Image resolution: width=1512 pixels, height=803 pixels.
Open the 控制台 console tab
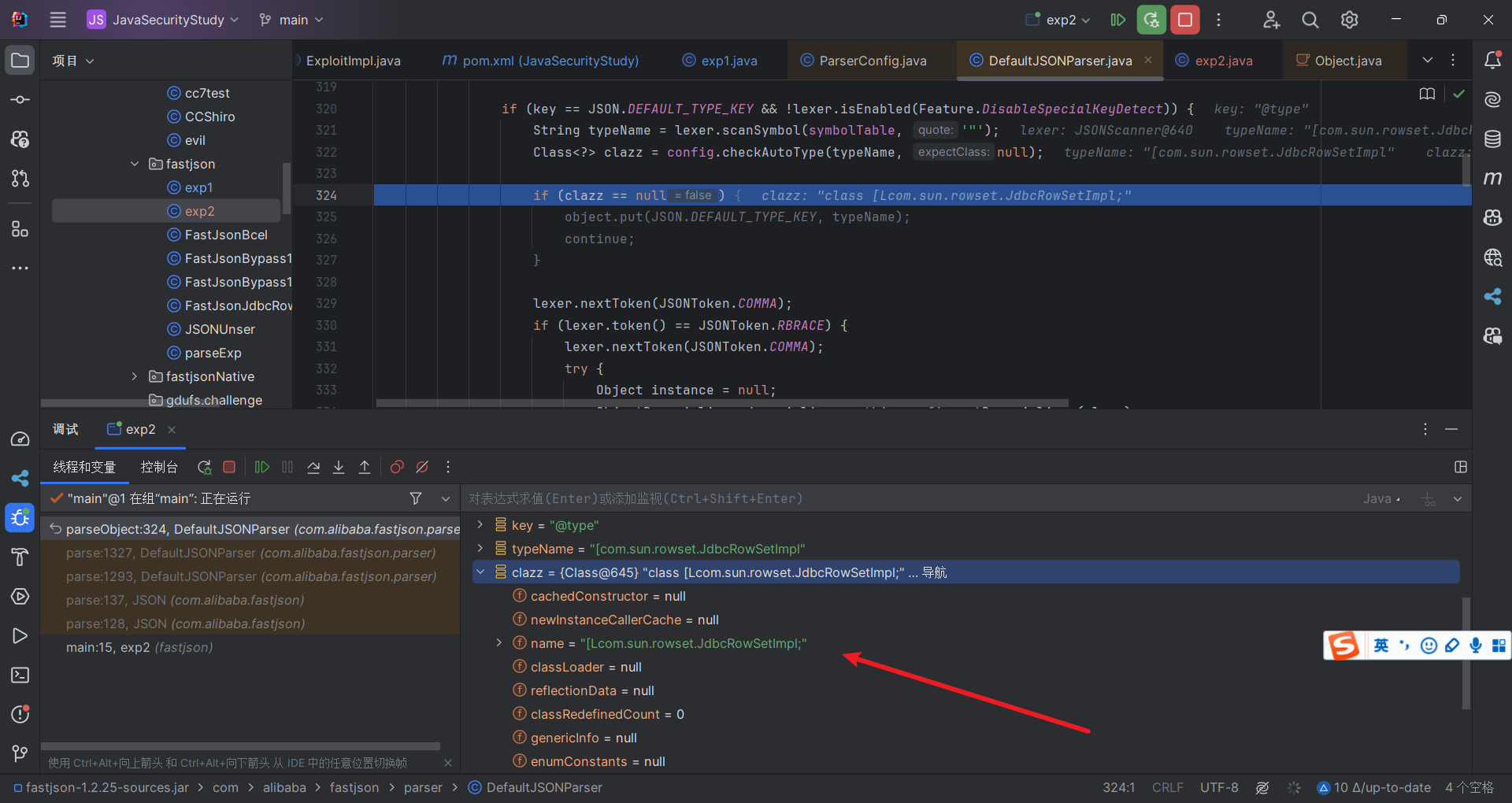tap(159, 467)
